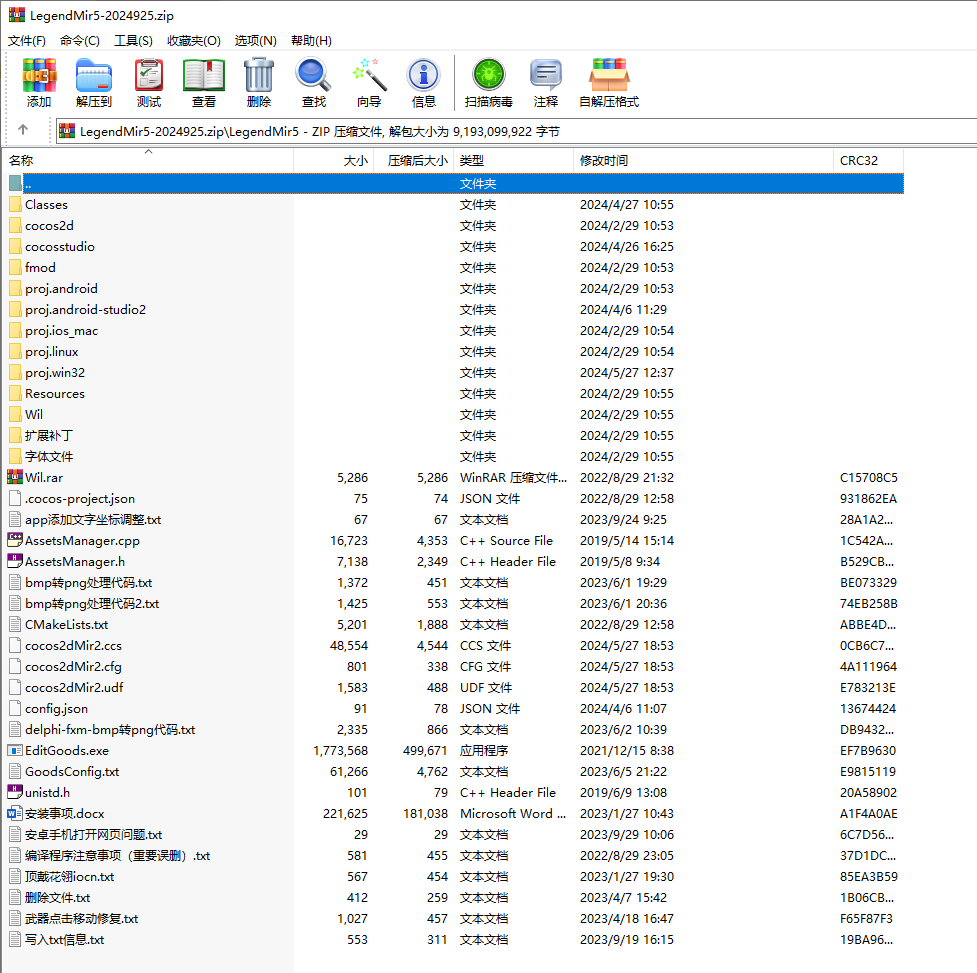977x973 pixels.
Task: Open the 工具(S) menu
Action: [133, 40]
